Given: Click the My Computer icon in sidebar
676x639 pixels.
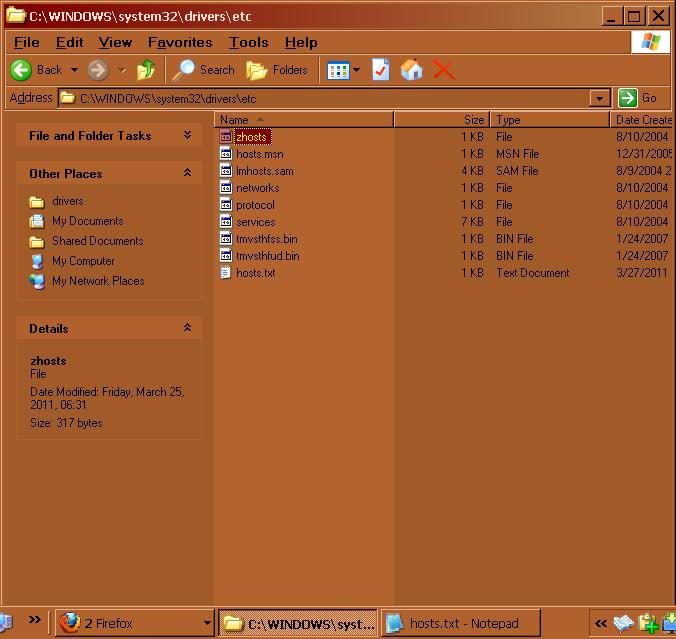Looking at the screenshot, I should (38, 261).
